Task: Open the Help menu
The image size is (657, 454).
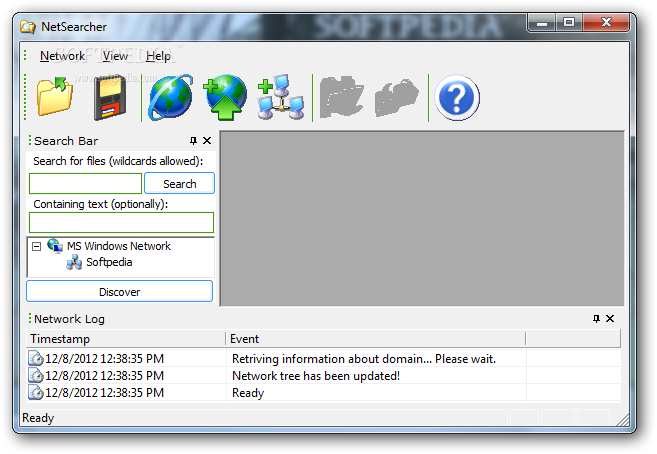Action: pos(158,56)
